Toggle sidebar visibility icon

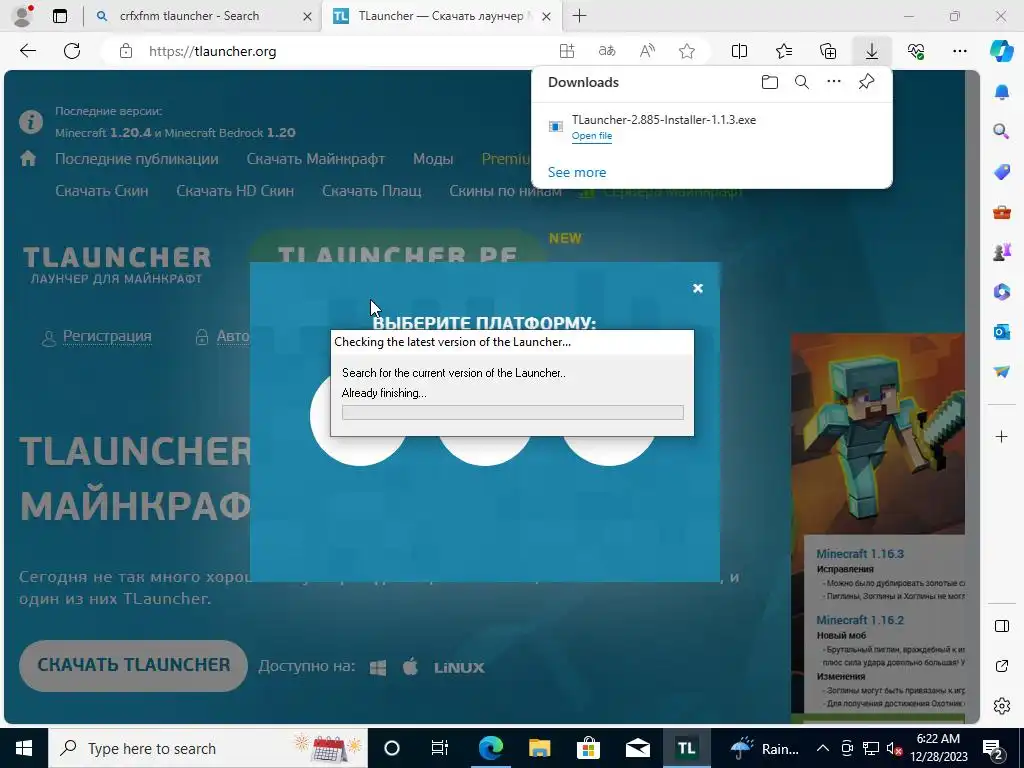click(x=1002, y=626)
